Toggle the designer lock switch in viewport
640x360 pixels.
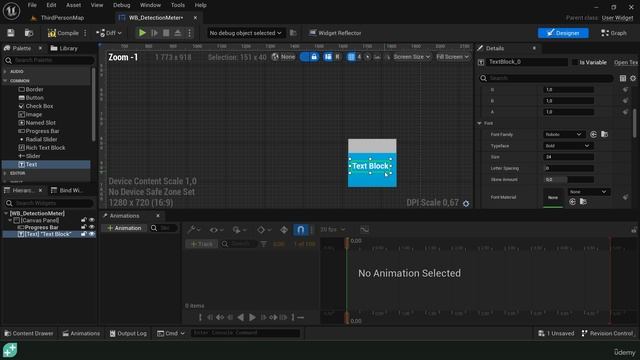(309, 57)
